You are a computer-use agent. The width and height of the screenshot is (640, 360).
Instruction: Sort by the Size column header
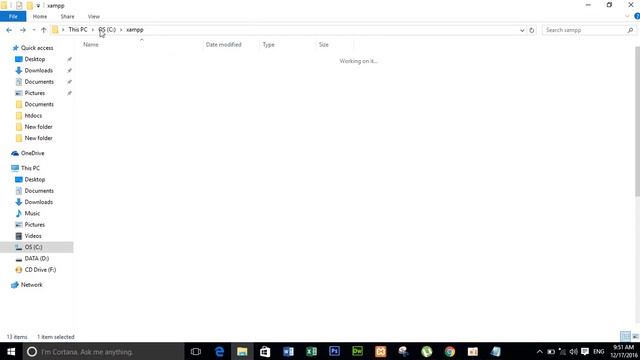(324, 44)
